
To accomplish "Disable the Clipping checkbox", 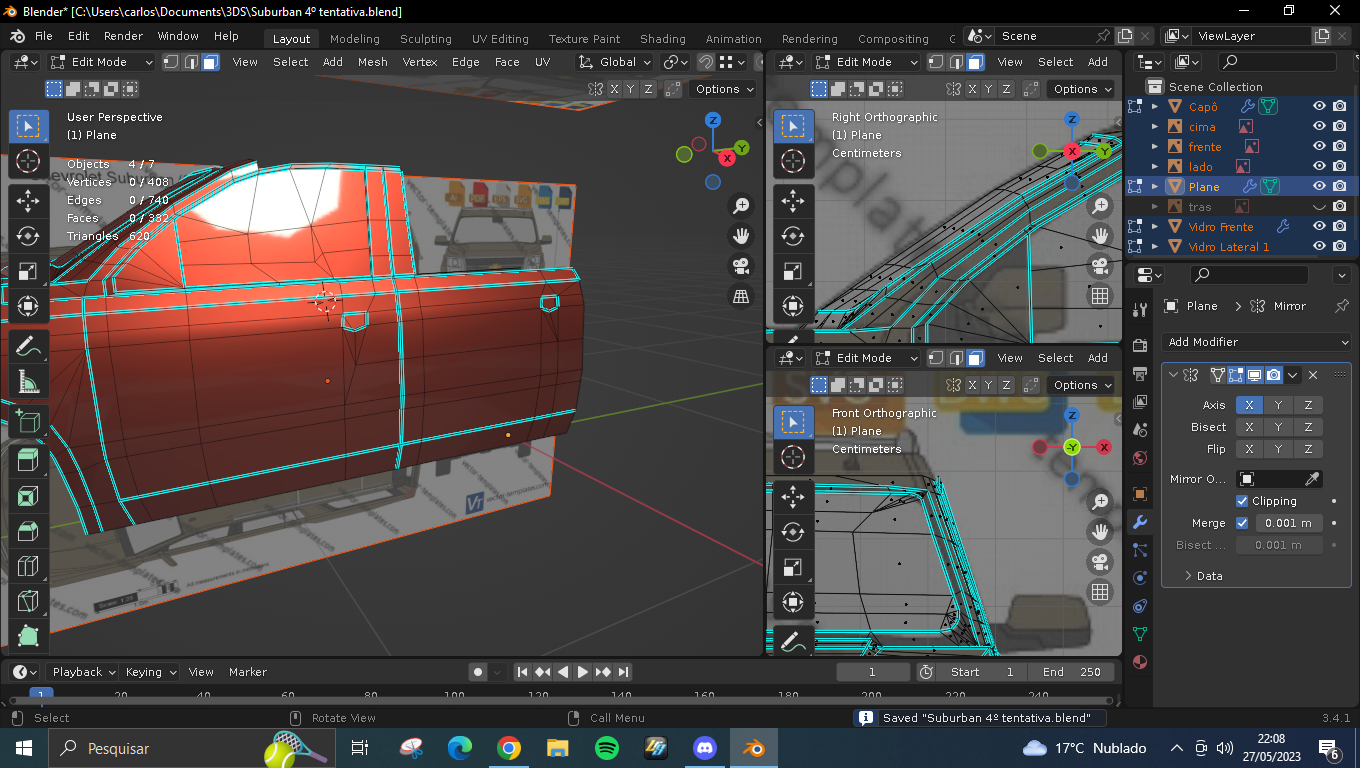I will coord(1242,501).
